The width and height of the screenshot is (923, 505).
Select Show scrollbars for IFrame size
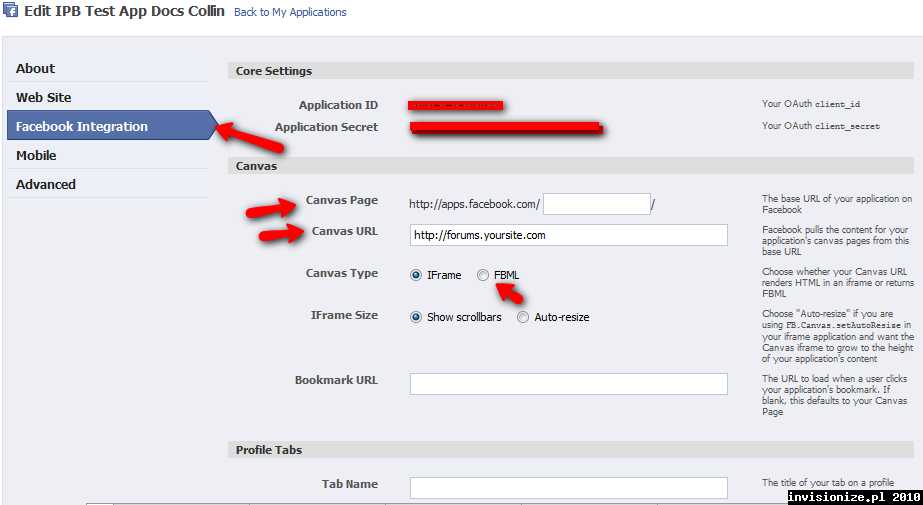(x=416, y=317)
